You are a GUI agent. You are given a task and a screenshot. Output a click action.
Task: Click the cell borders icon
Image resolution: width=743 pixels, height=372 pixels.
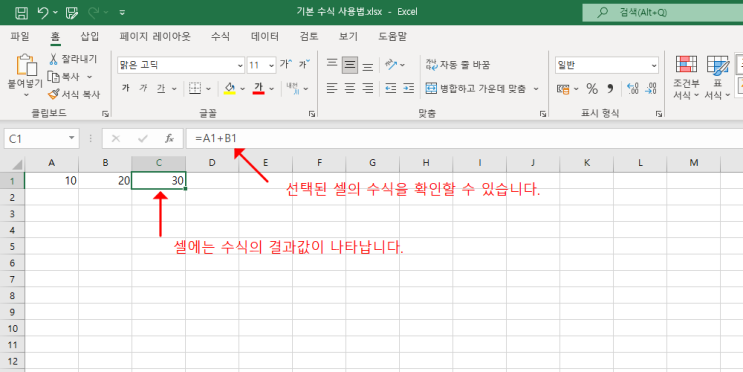click(195, 88)
